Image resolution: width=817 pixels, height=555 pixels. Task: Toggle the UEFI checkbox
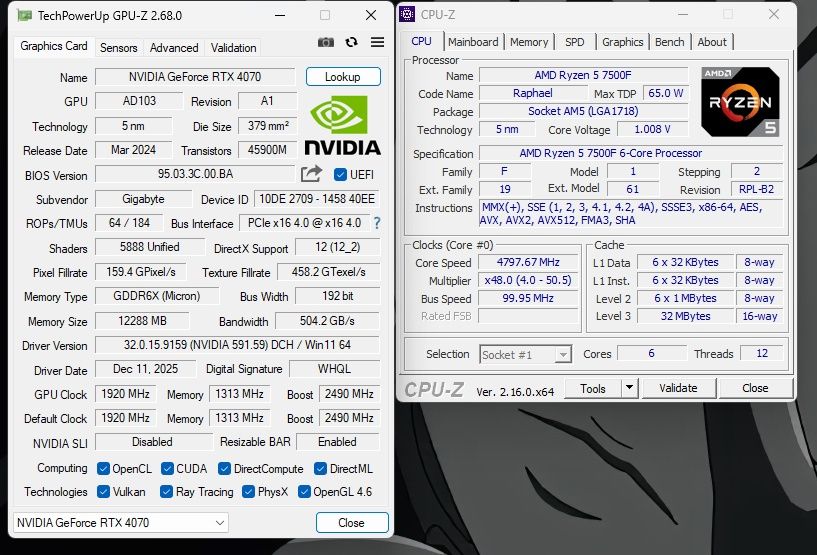pos(340,175)
